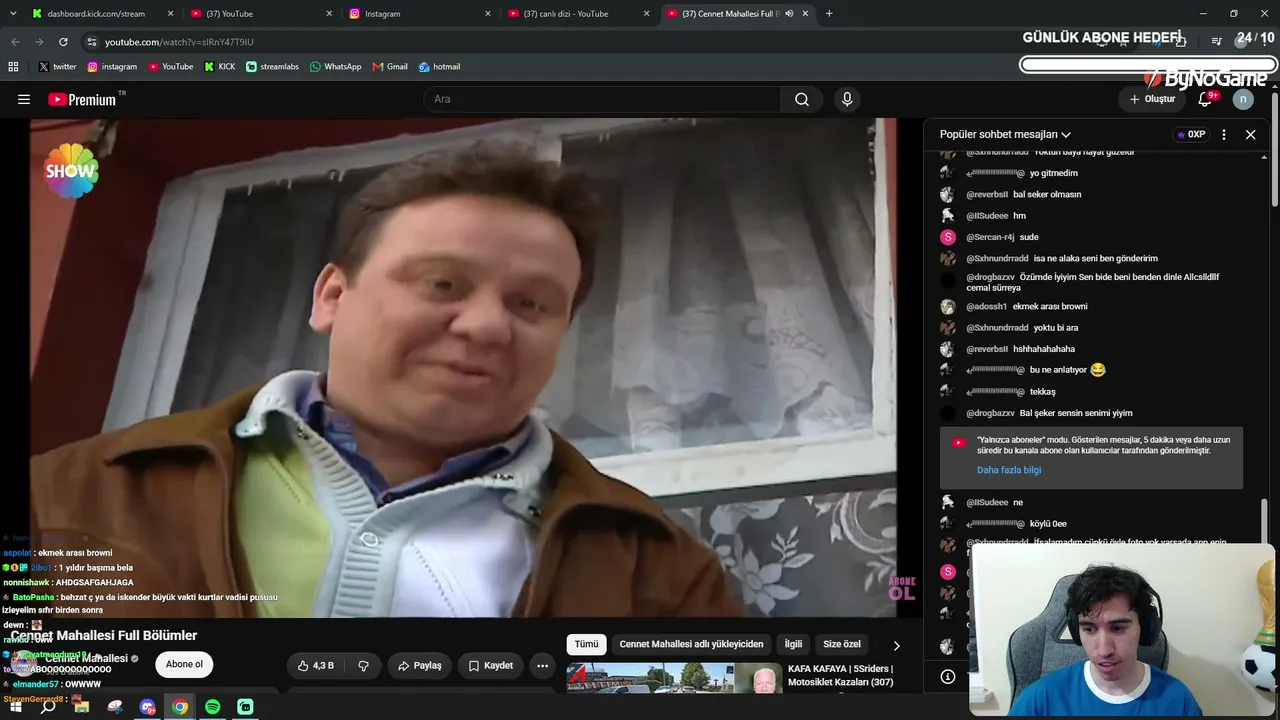Image resolution: width=1280 pixels, height=720 pixels.
Task: Open the YouTube account avatar menu
Action: [1243, 99]
